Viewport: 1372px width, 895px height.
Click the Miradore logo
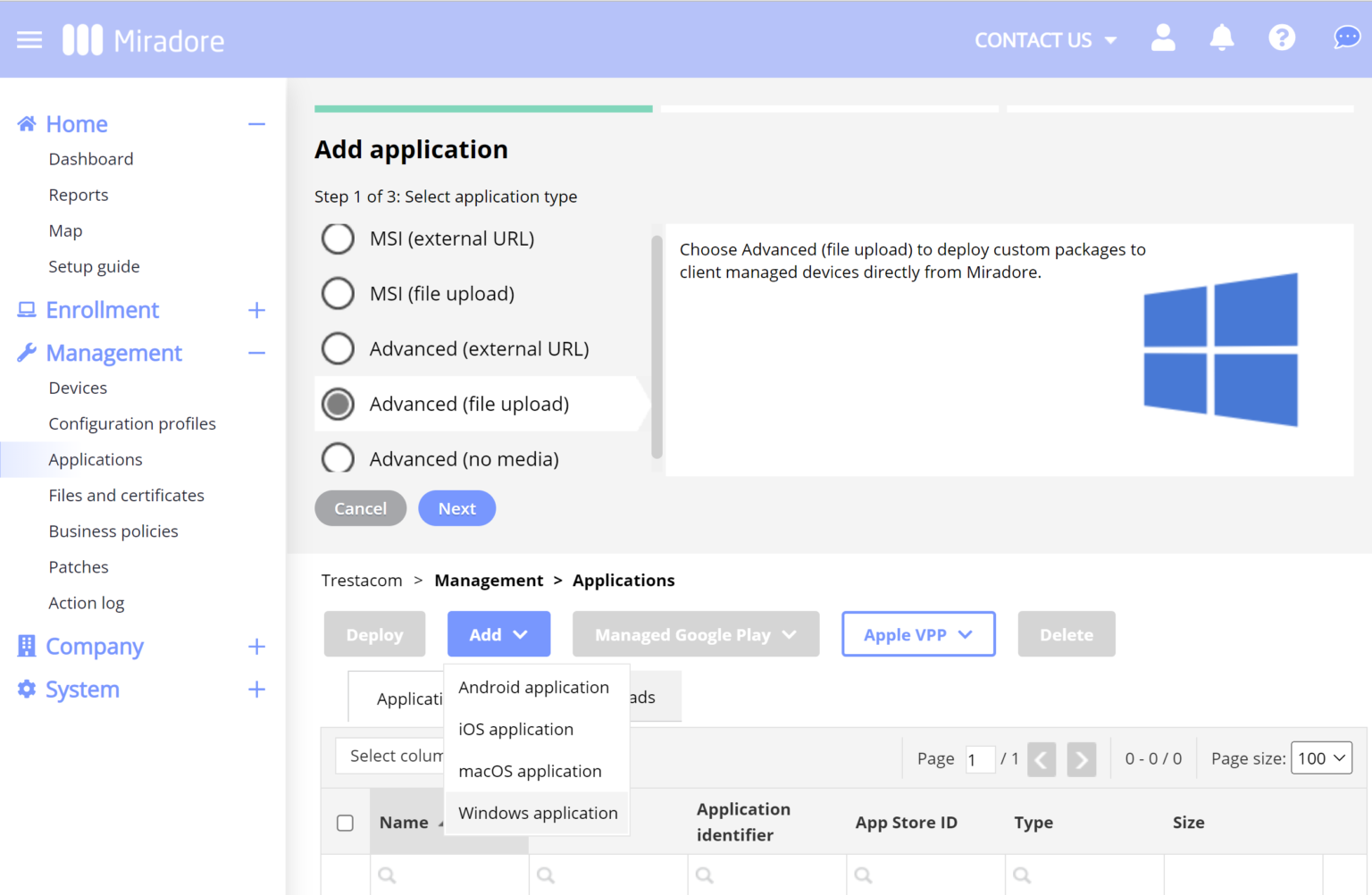(143, 38)
